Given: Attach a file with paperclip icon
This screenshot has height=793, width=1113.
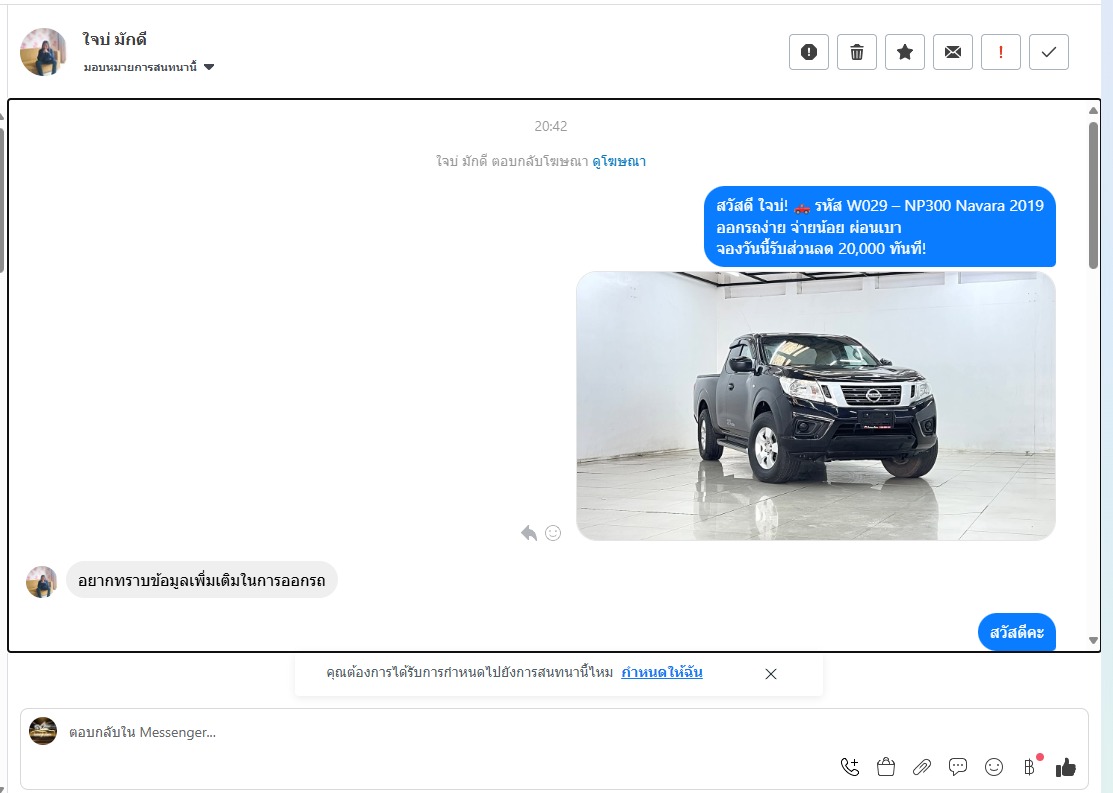Looking at the screenshot, I should (922, 767).
